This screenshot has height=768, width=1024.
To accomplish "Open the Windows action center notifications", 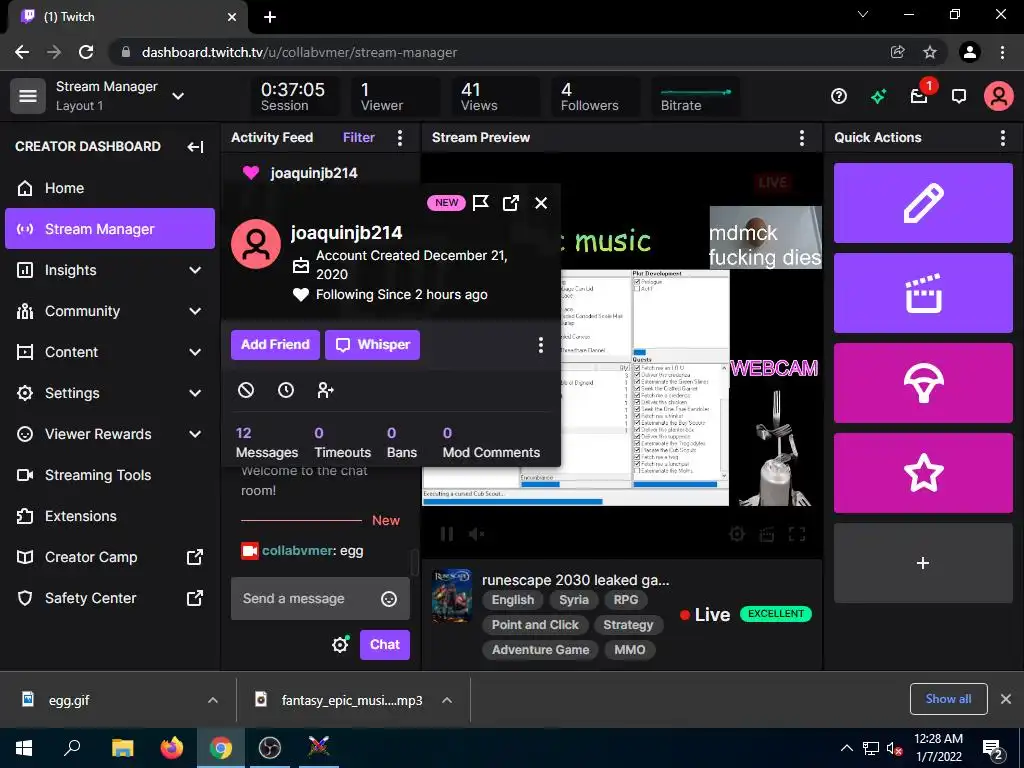I will (993, 750).
